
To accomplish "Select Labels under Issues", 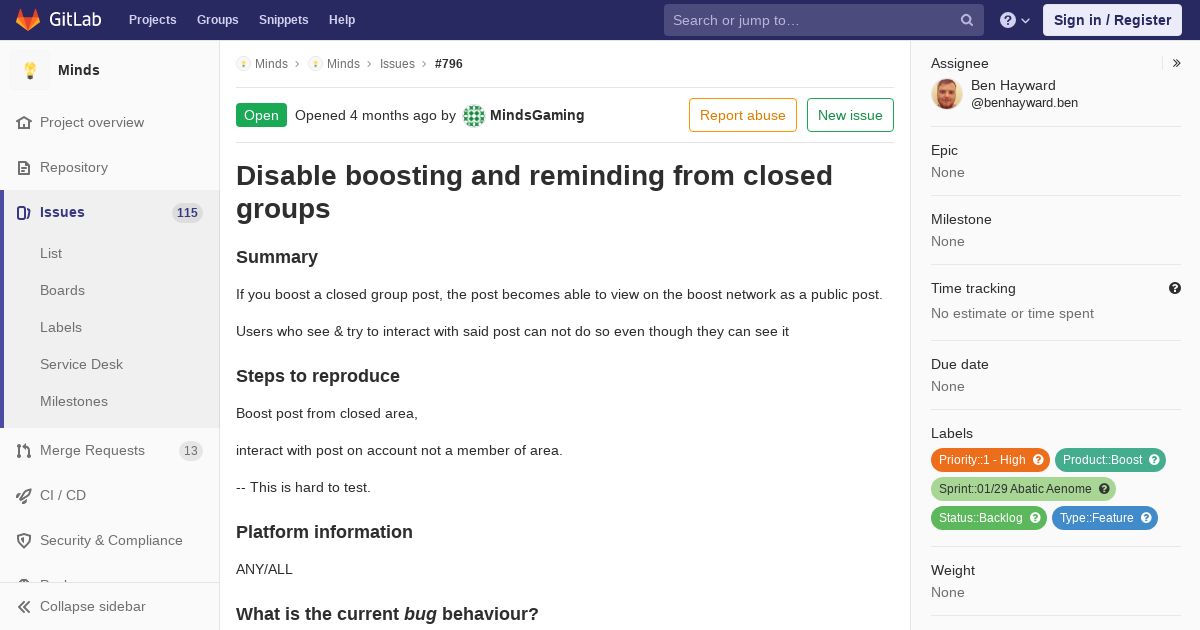I will (61, 327).
